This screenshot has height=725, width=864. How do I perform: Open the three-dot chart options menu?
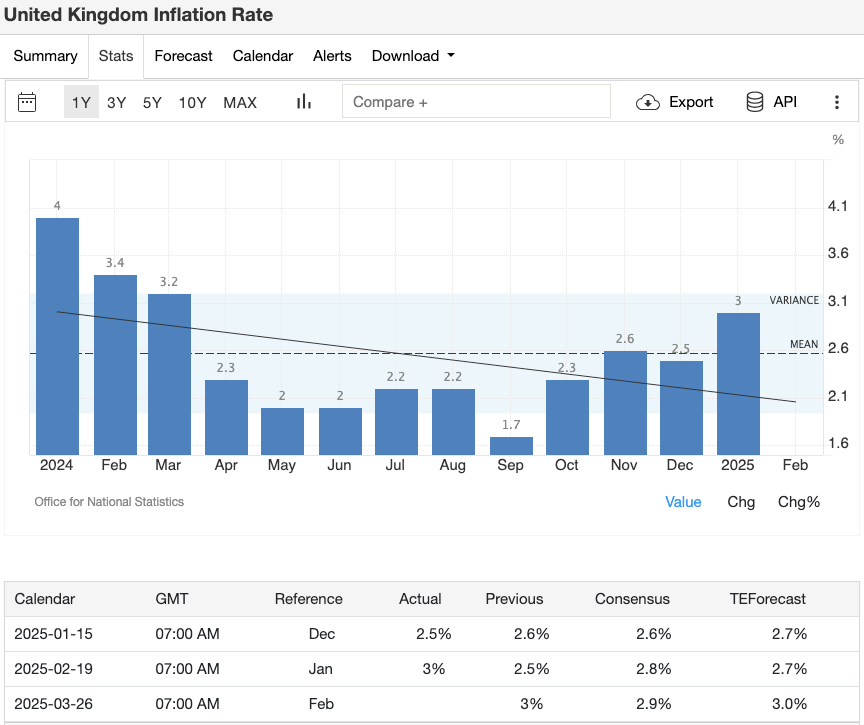point(838,101)
